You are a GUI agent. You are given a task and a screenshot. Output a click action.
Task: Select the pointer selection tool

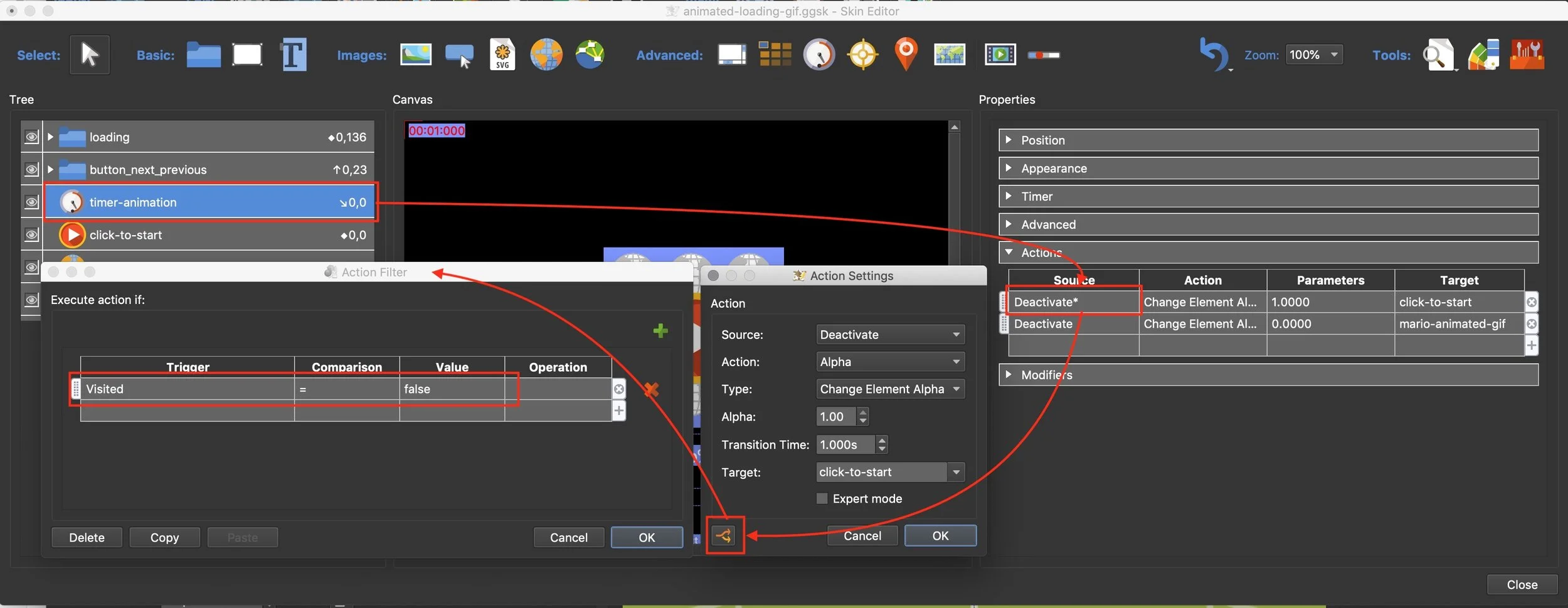[x=89, y=55]
